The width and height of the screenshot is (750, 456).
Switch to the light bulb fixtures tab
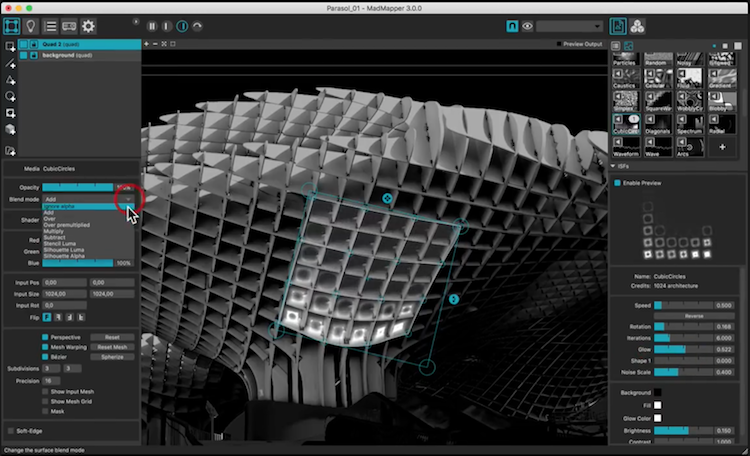[31, 26]
